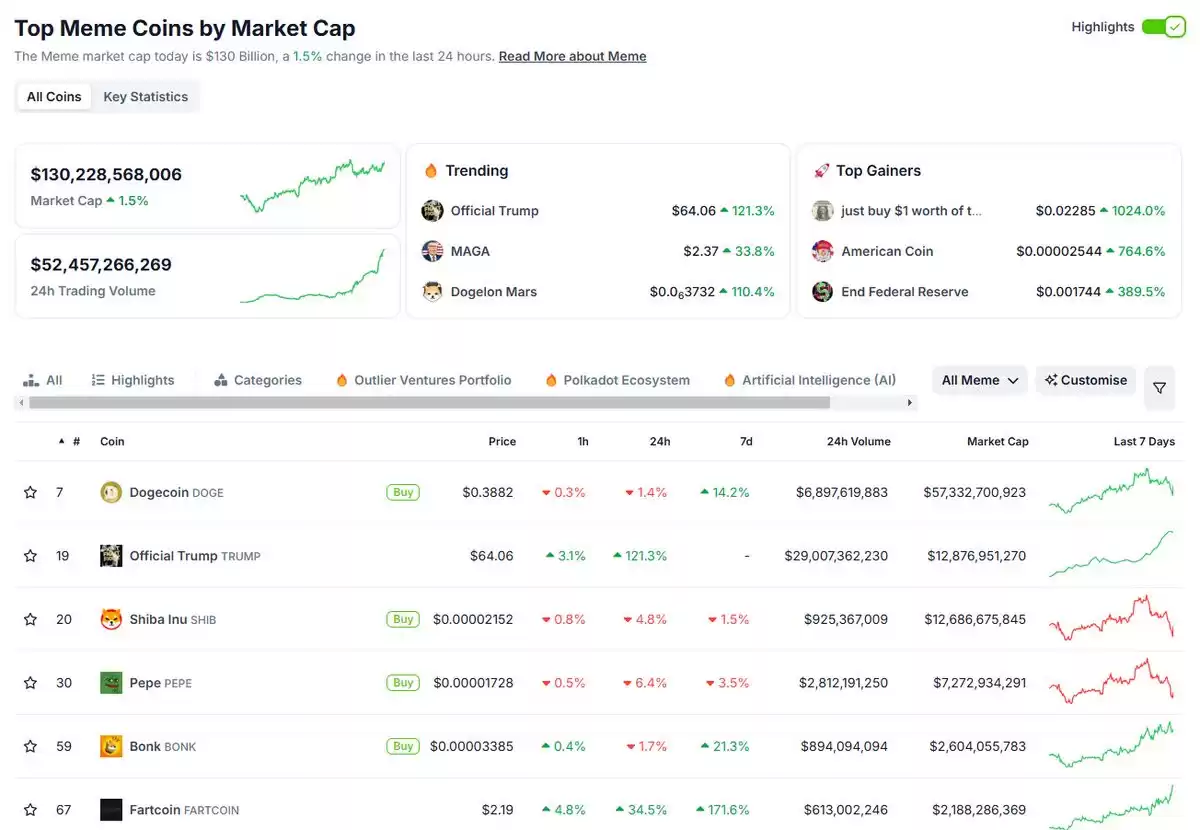The height and width of the screenshot is (830, 1200).
Task: Click the Bonk coin logo
Action: click(111, 746)
